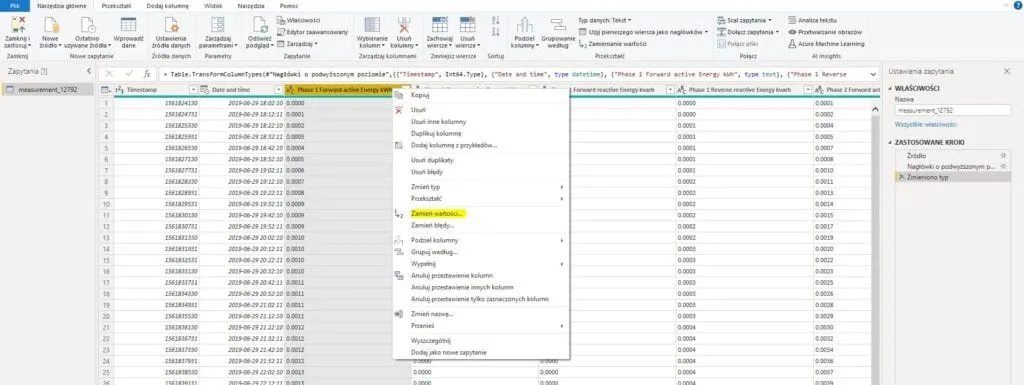Click the Wszystkie właściwości link

925,124
